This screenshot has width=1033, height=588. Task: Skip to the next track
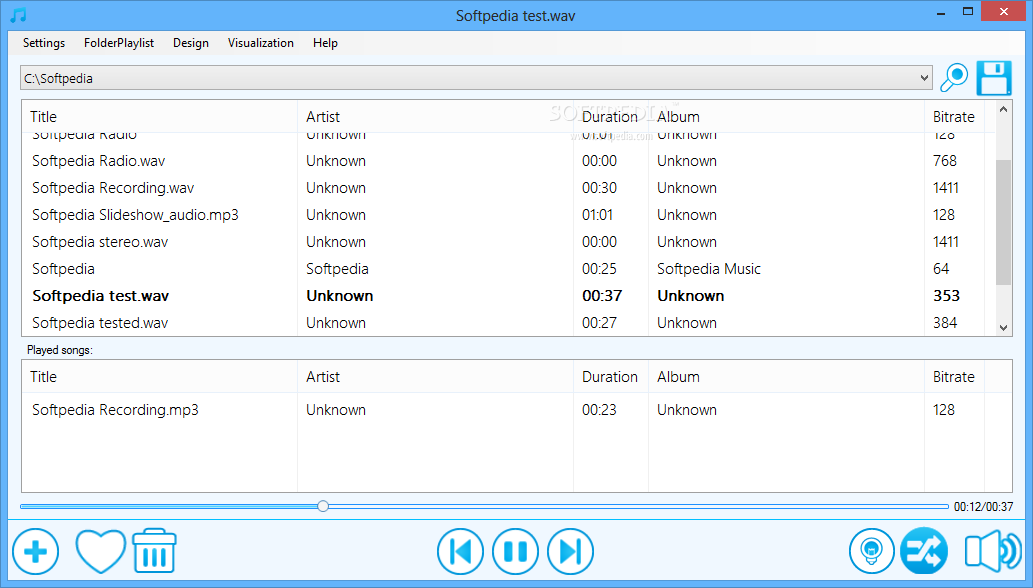[x=571, y=551]
